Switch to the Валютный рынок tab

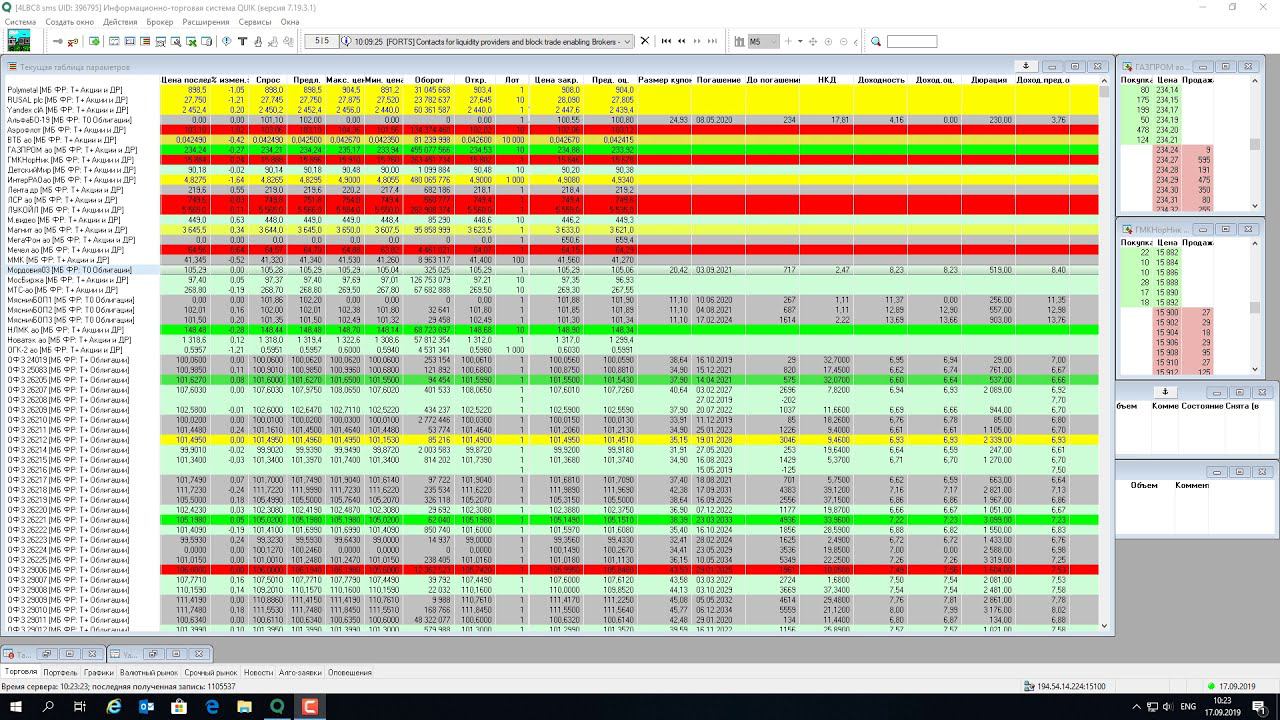(x=148, y=672)
